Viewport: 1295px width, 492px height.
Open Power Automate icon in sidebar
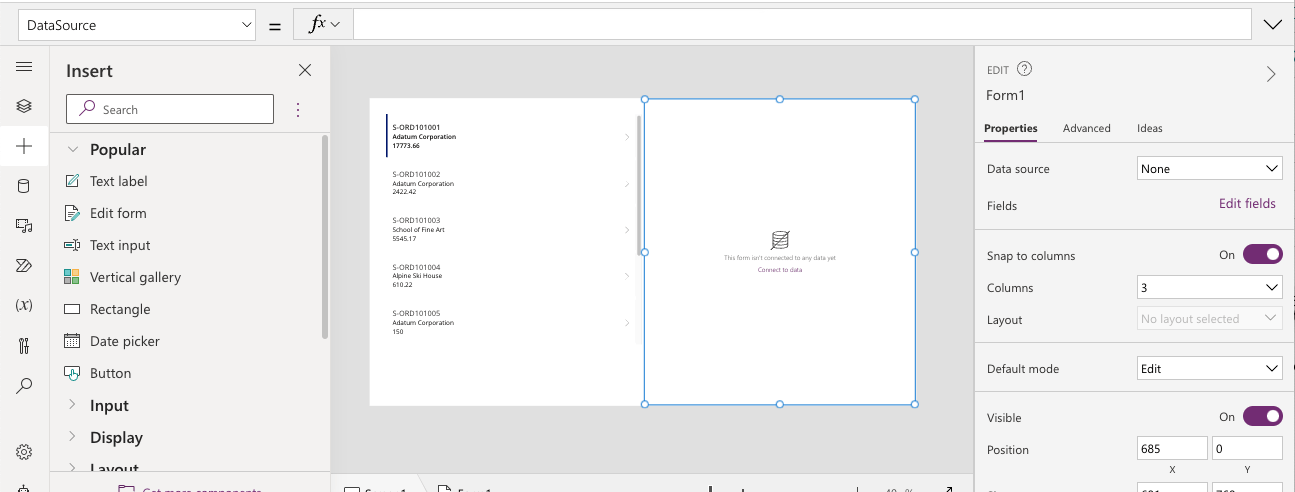click(24, 266)
